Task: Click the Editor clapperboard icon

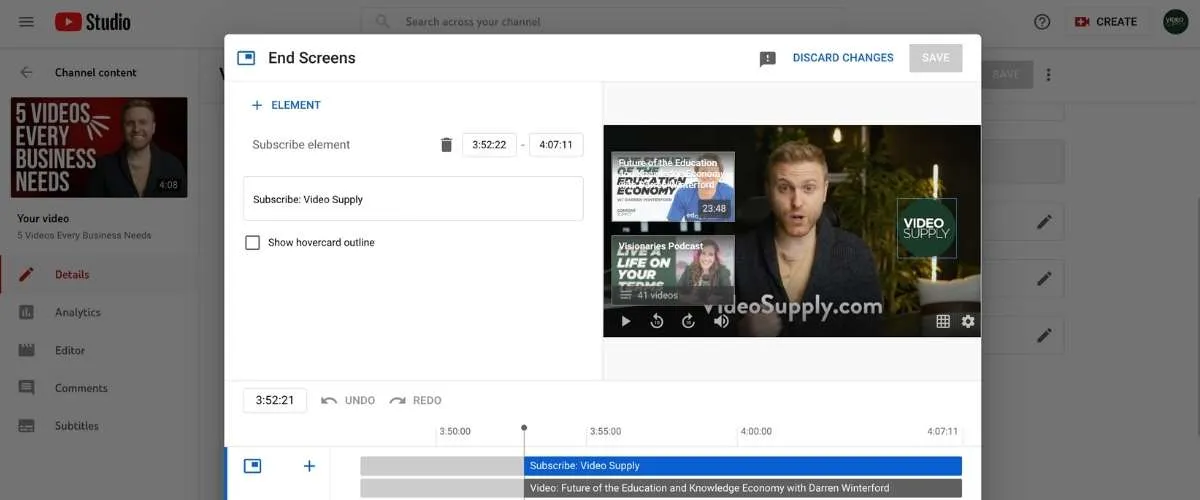Action: [27, 350]
